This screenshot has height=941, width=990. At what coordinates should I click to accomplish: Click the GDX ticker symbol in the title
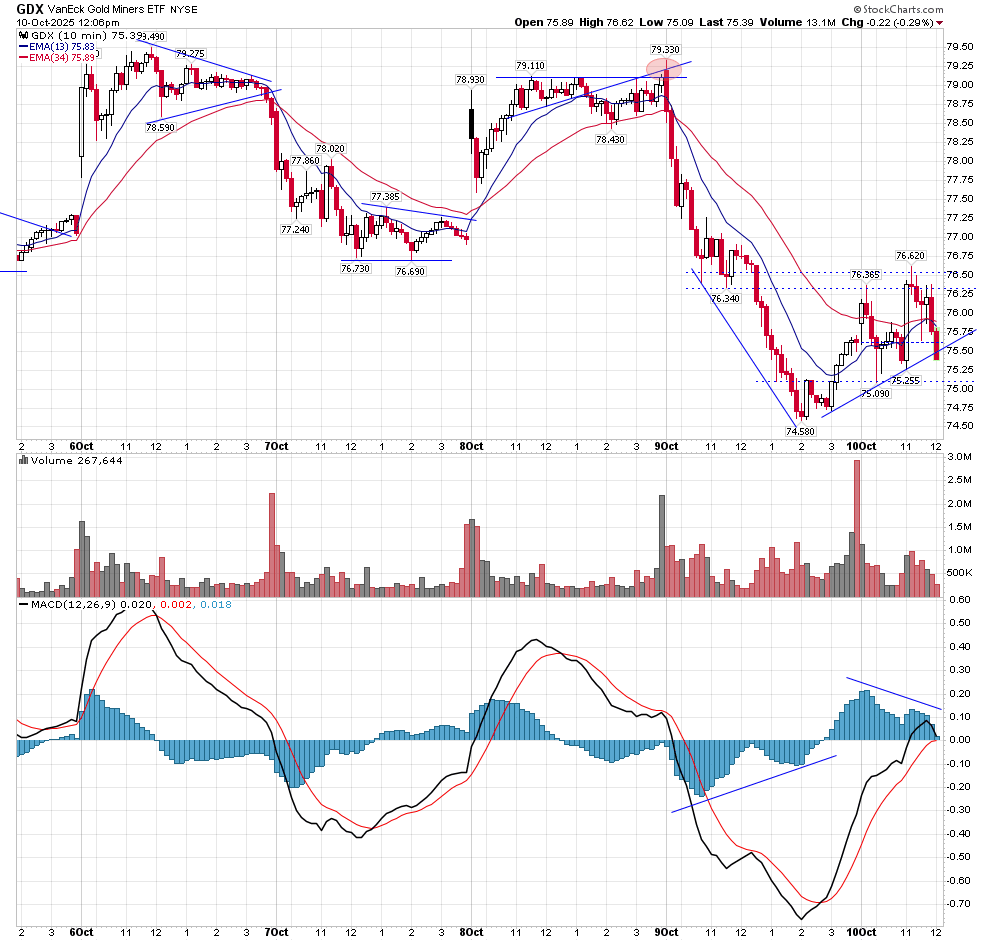point(31,8)
